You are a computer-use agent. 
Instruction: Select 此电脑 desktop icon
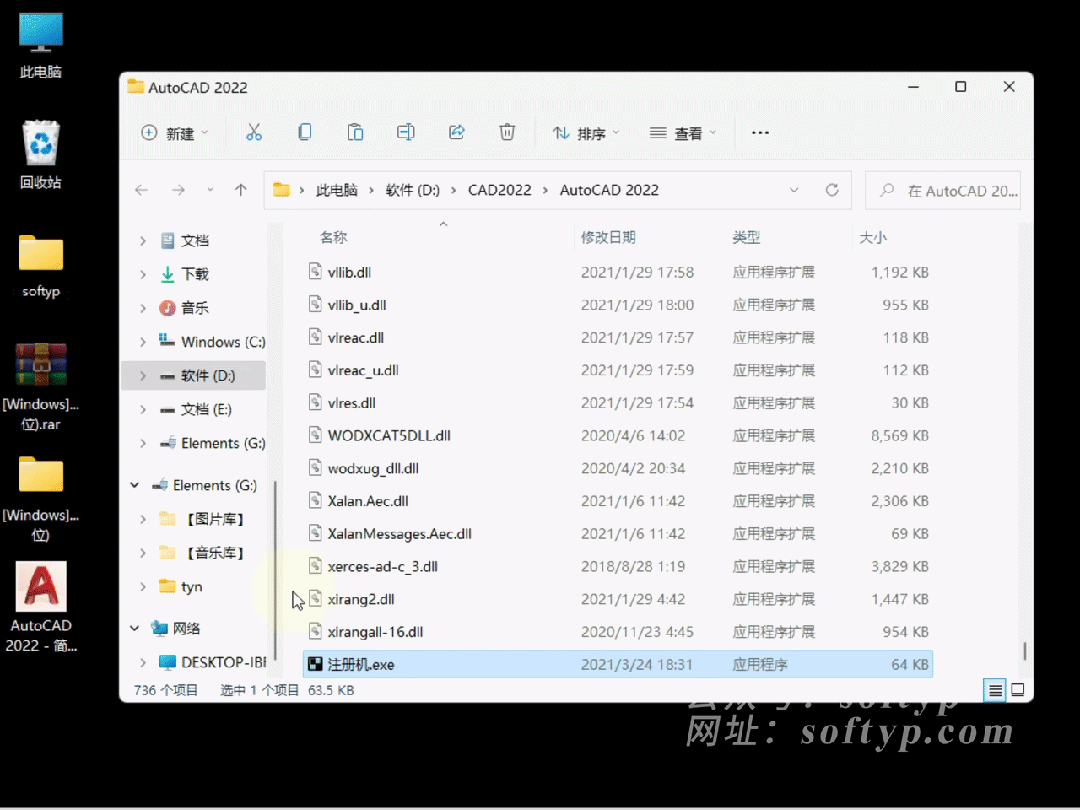tap(41, 45)
